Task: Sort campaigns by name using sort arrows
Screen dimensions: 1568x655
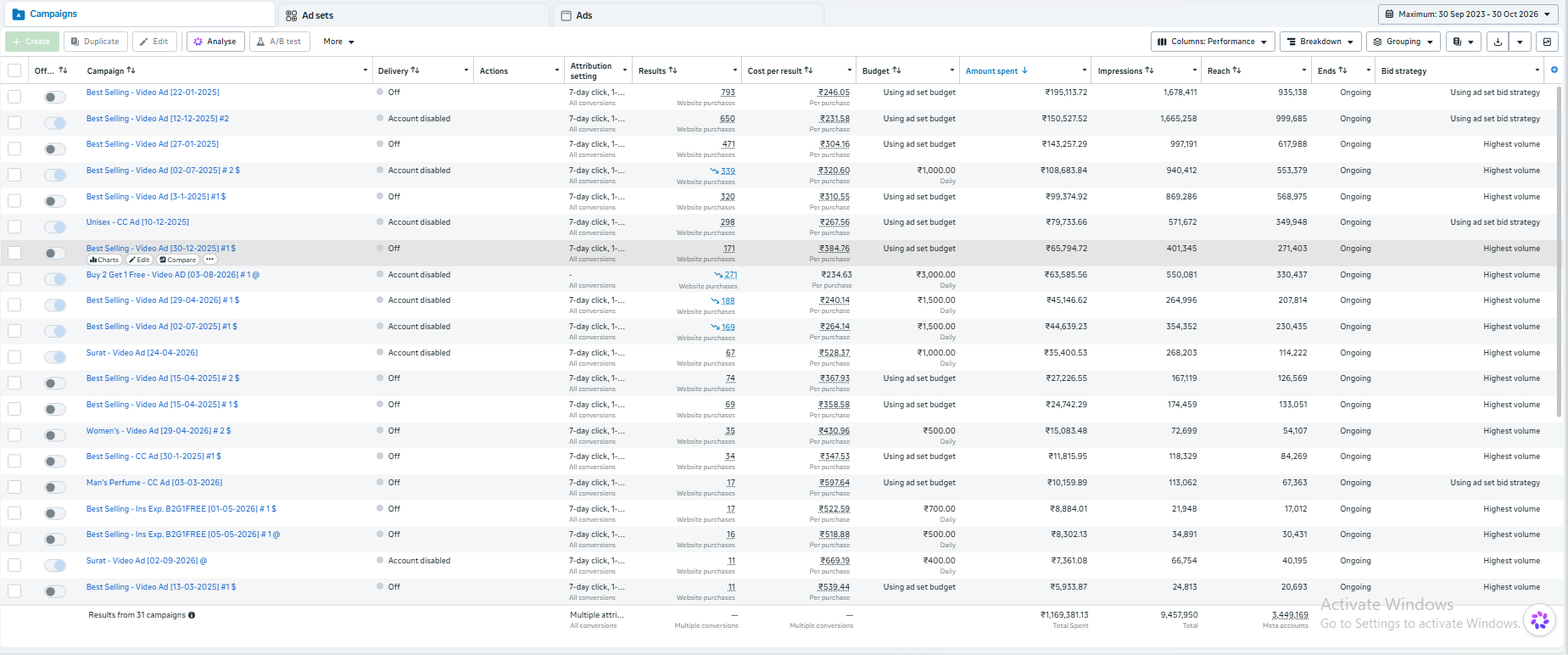Action: click(x=131, y=70)
